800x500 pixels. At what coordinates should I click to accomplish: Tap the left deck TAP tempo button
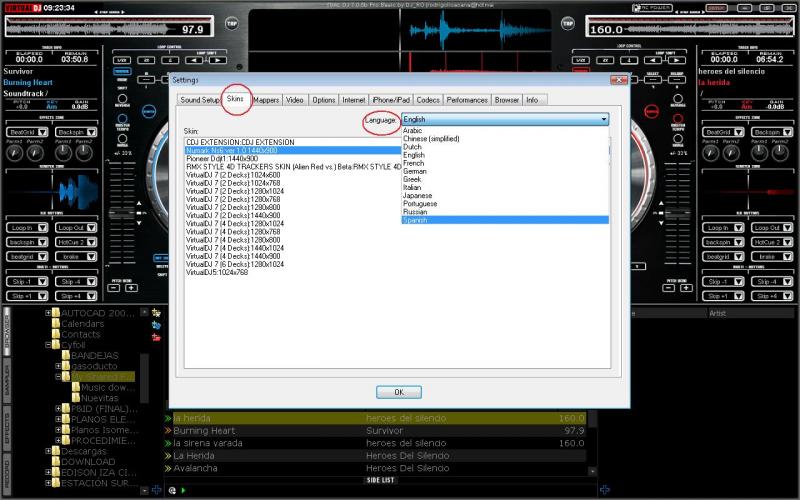pos(231,23)
